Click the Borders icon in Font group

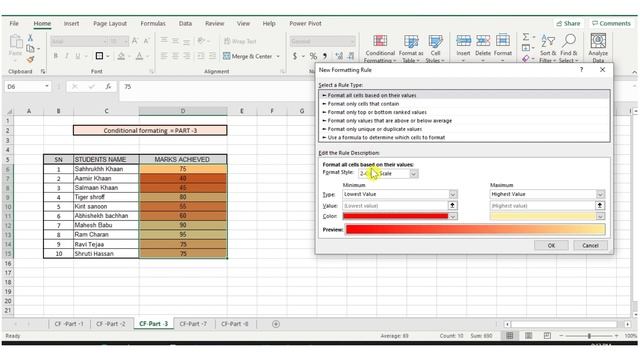(x=99, y=56)
